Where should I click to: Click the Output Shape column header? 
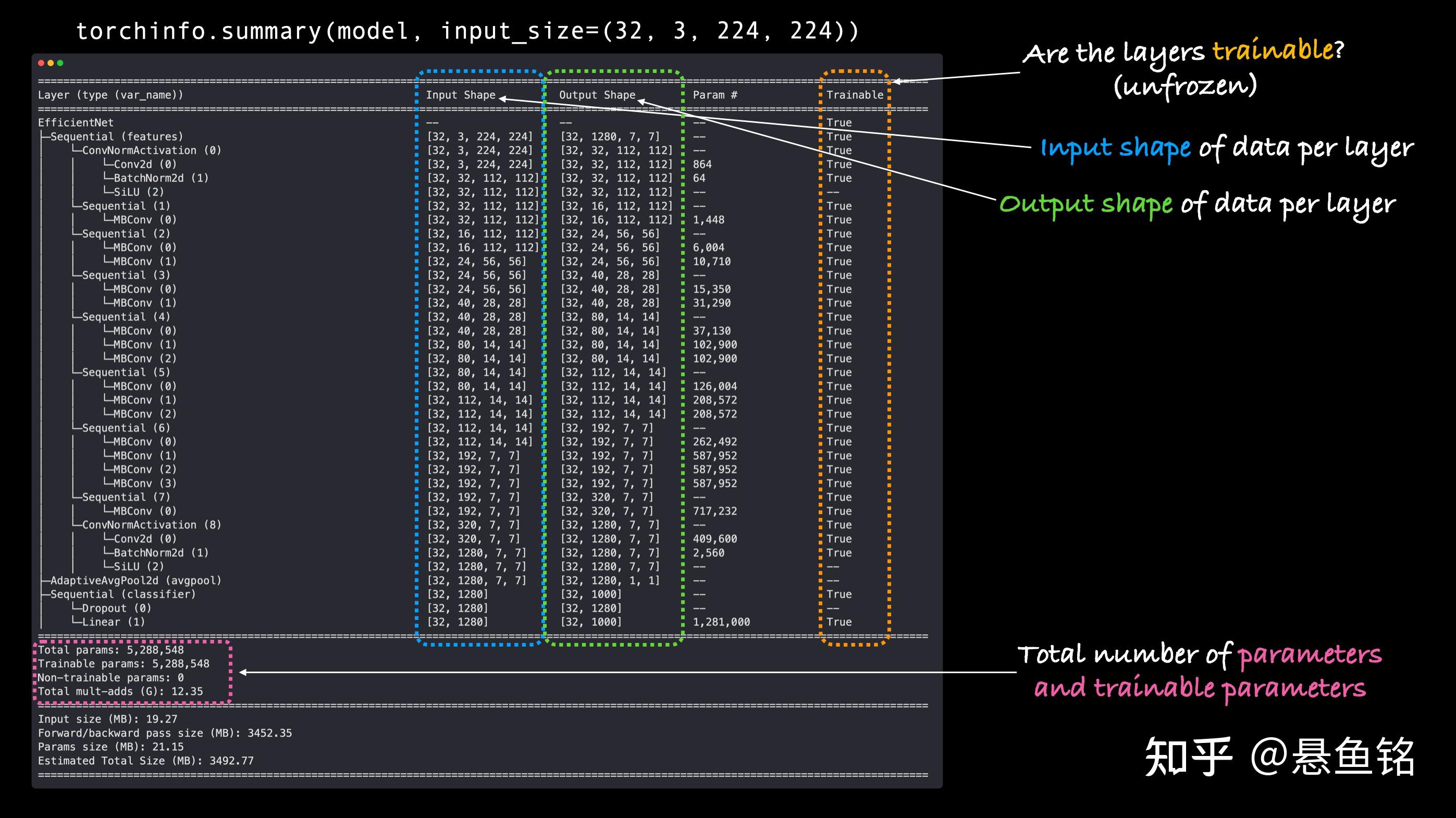[597, 95]
